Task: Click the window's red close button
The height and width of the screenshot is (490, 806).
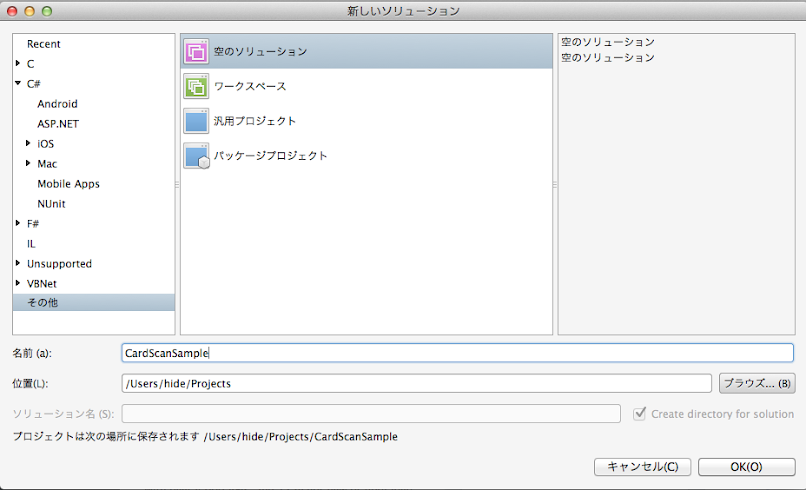Action: coord(12,11)
